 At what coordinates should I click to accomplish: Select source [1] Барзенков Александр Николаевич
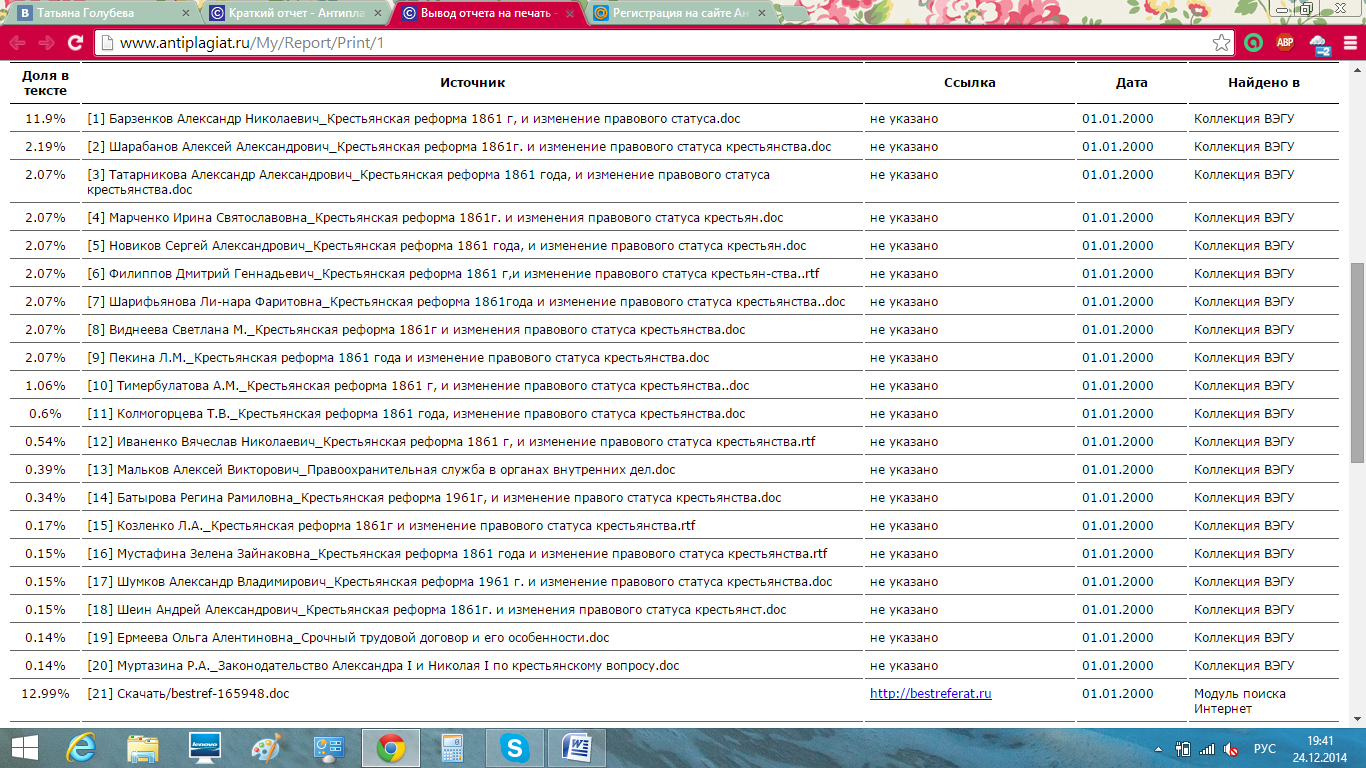(414, 118)
